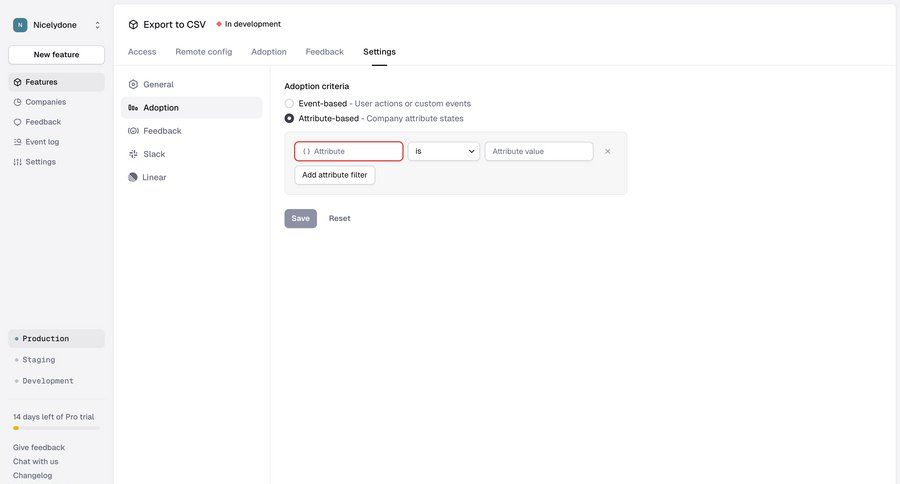Click the Companies pie-chart icon

tap(17, 102)
